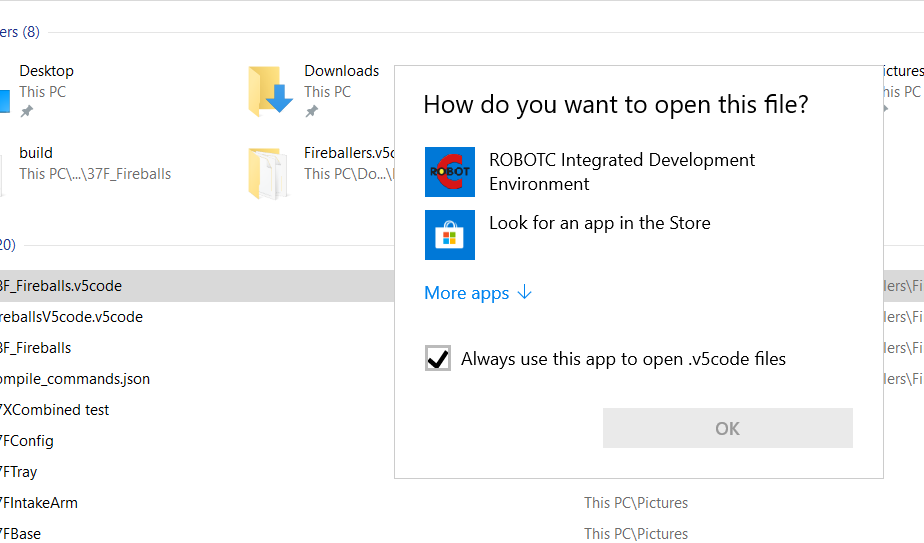Select the Fireballs.v5code file row
The height and width of the screenshot is (543, 924).
197,286
